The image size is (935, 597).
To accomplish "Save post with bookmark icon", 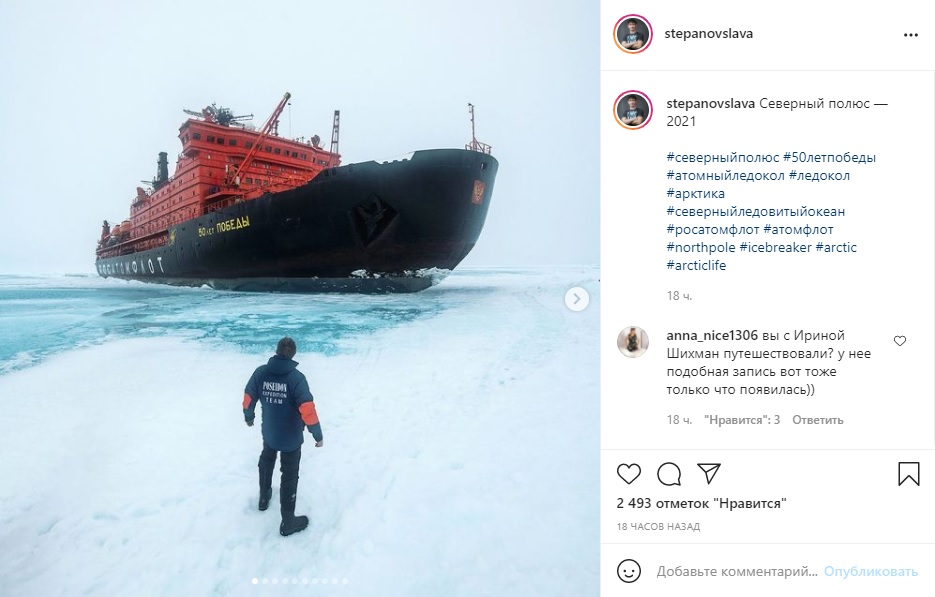I will 908,474.
